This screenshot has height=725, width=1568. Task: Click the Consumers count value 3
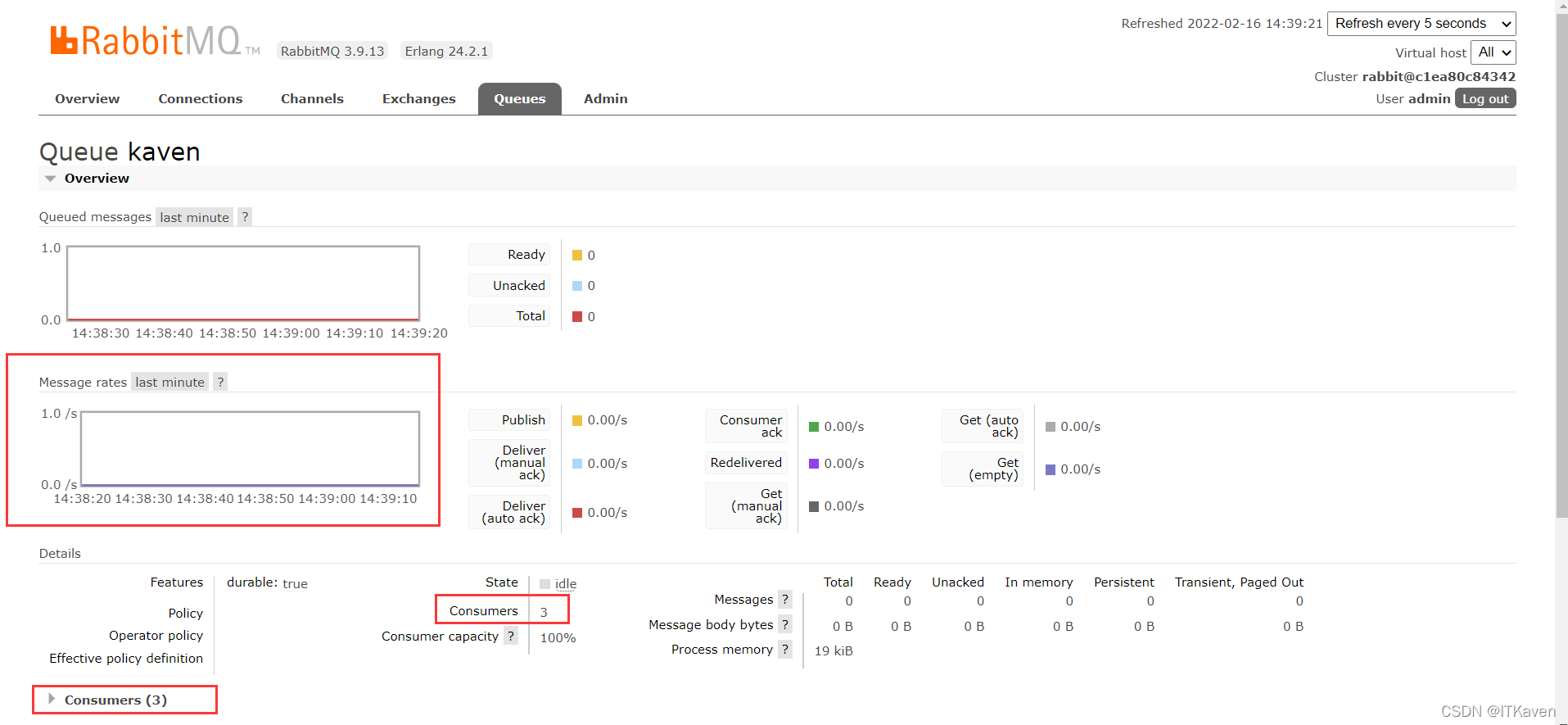point(544,612)
